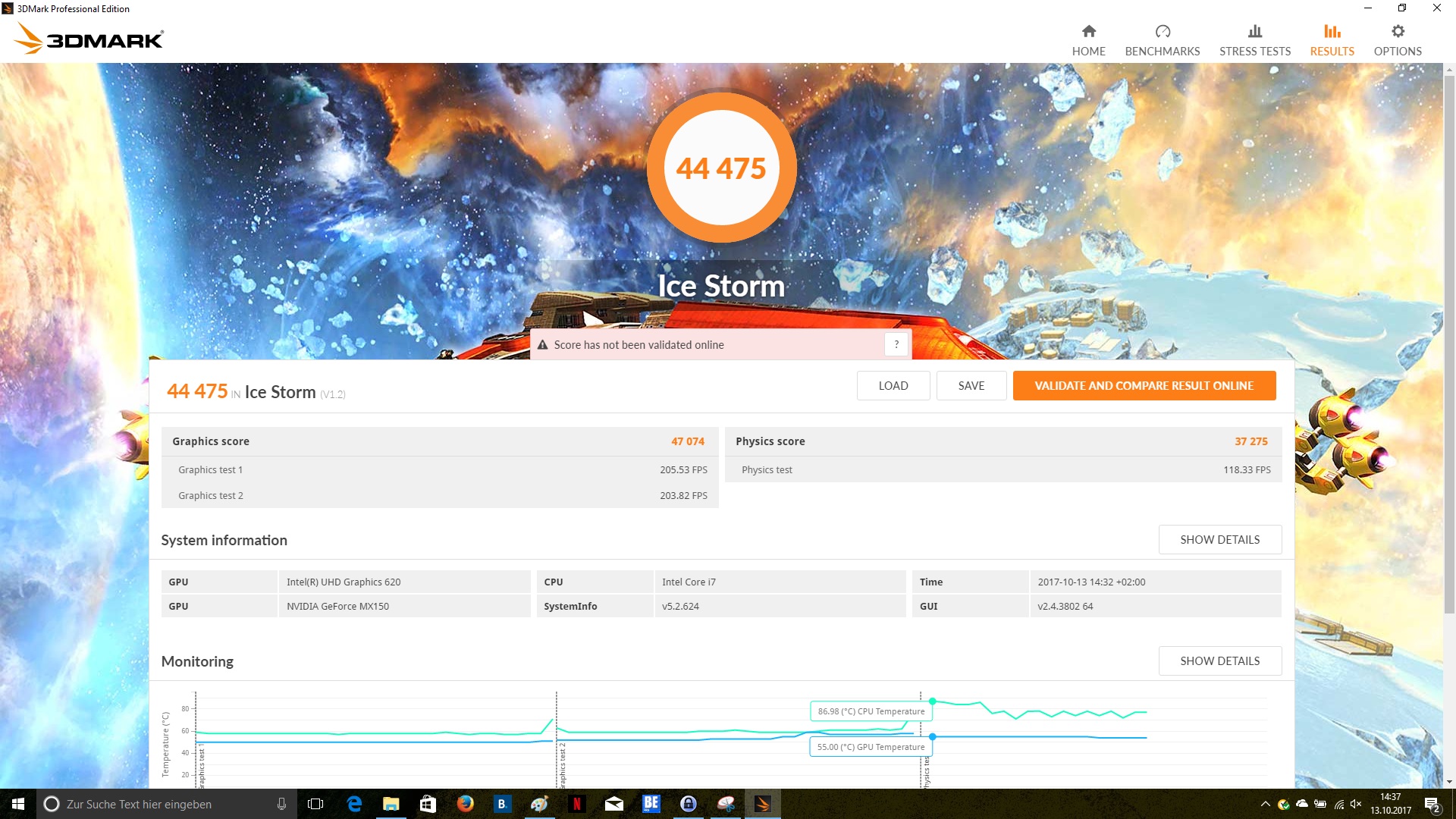
Task: Click the 3DMark logo
Action: 89,39
